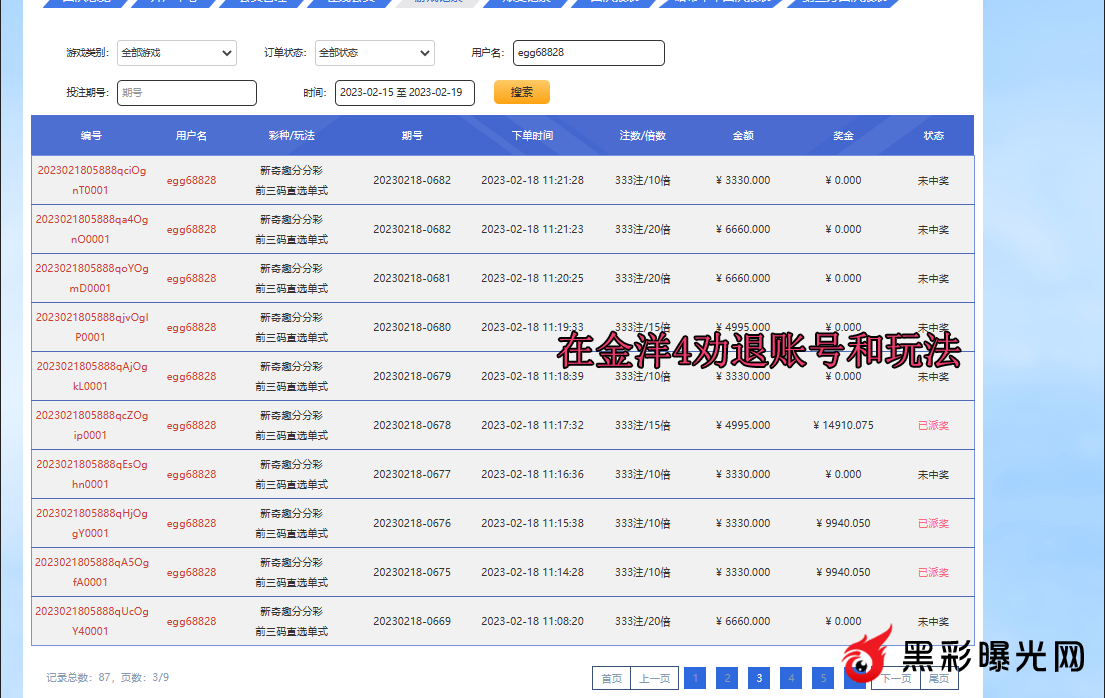Open order 2023021805888qciOgnT0001 in the first row
Screen dimensions: 1105x698
tap(91, 180)
